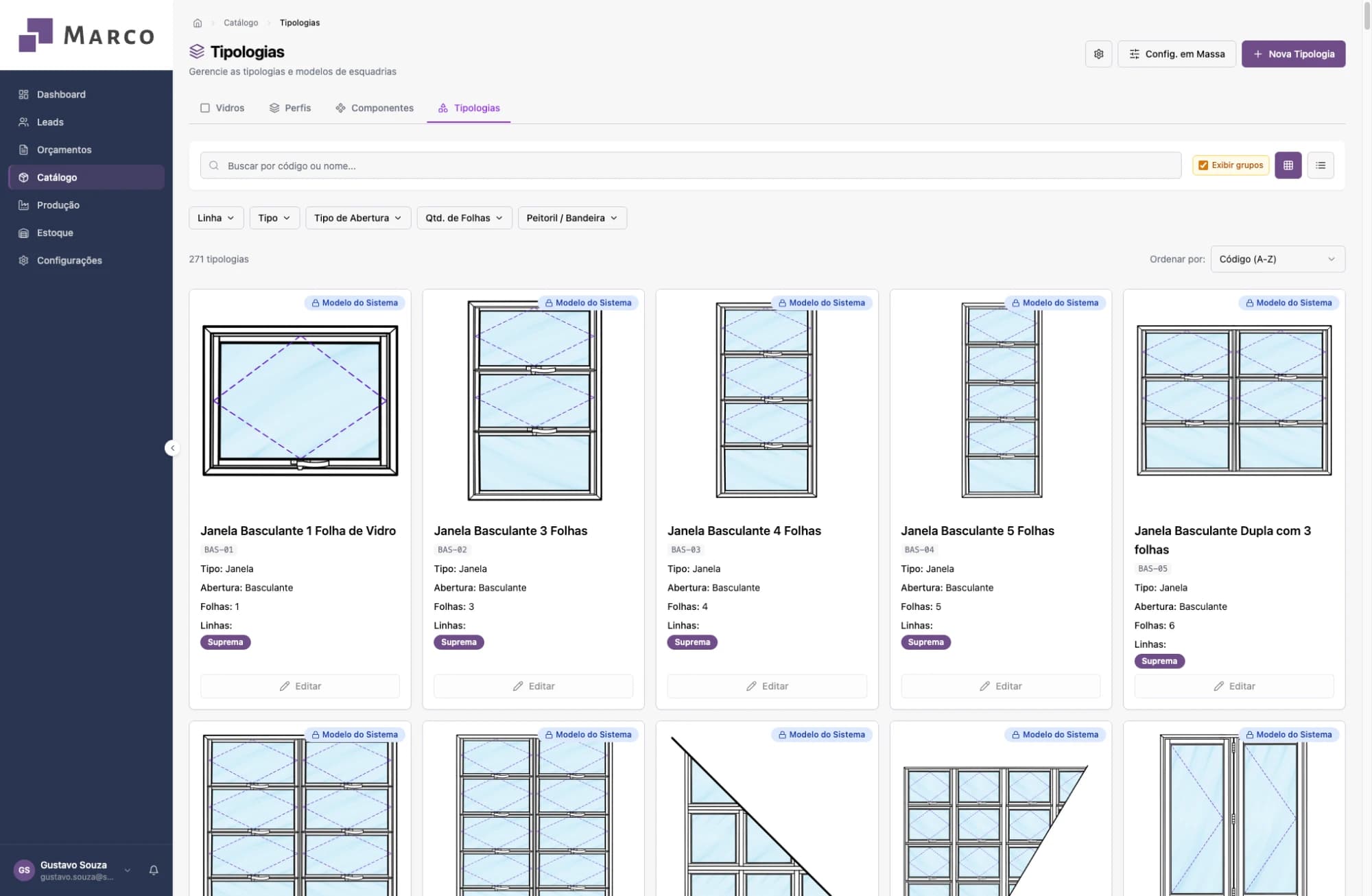
Task: Click the Marco logo
Action: click(86, 35)
